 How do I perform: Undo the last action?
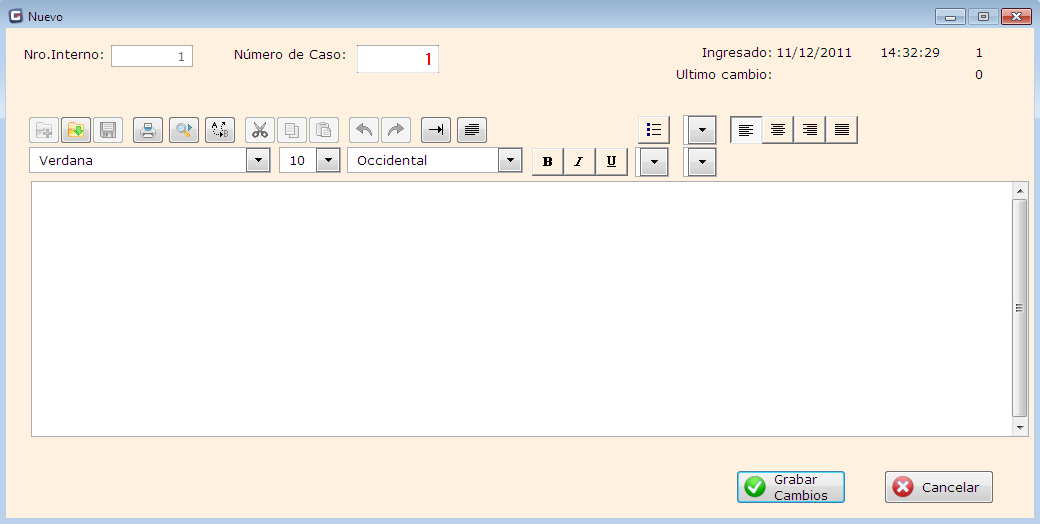point(364,130)
